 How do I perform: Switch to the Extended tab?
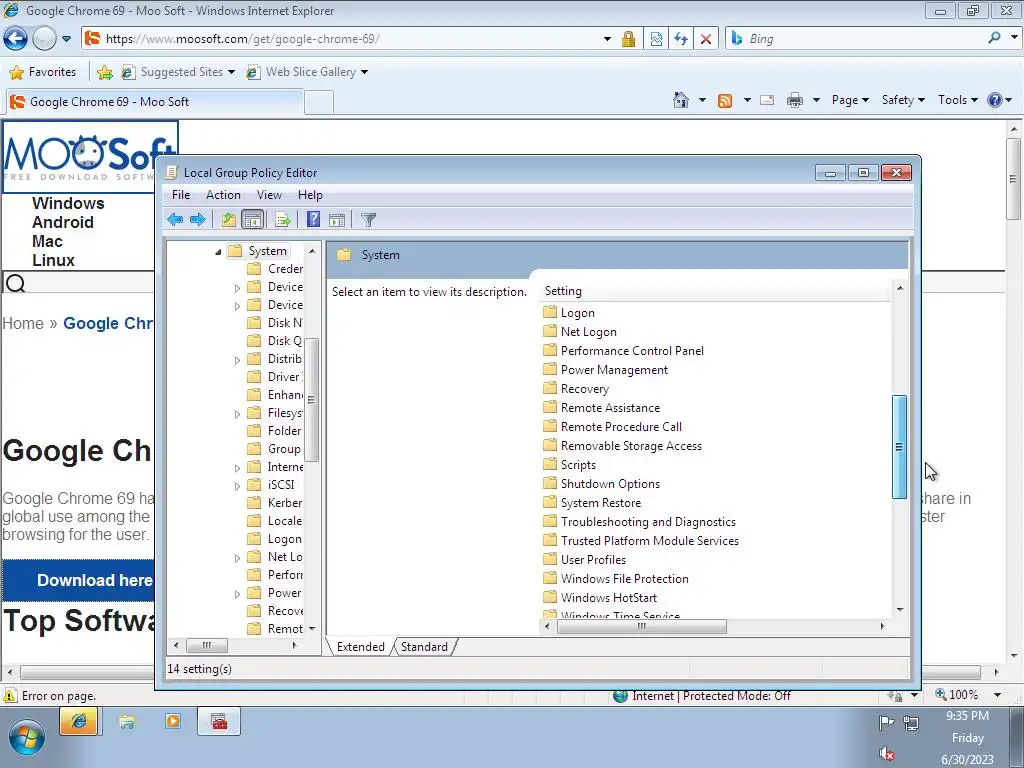(360, 647)
